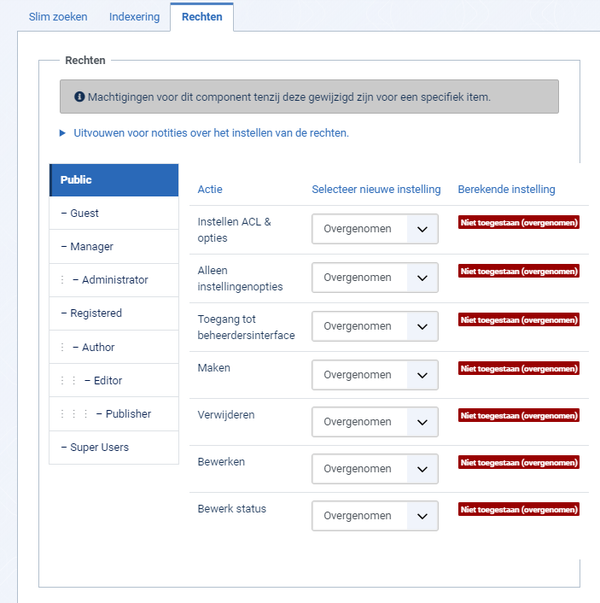Open the Maken permission dropdown
Screen dimensions: 600x603
[x=375, y=375]
